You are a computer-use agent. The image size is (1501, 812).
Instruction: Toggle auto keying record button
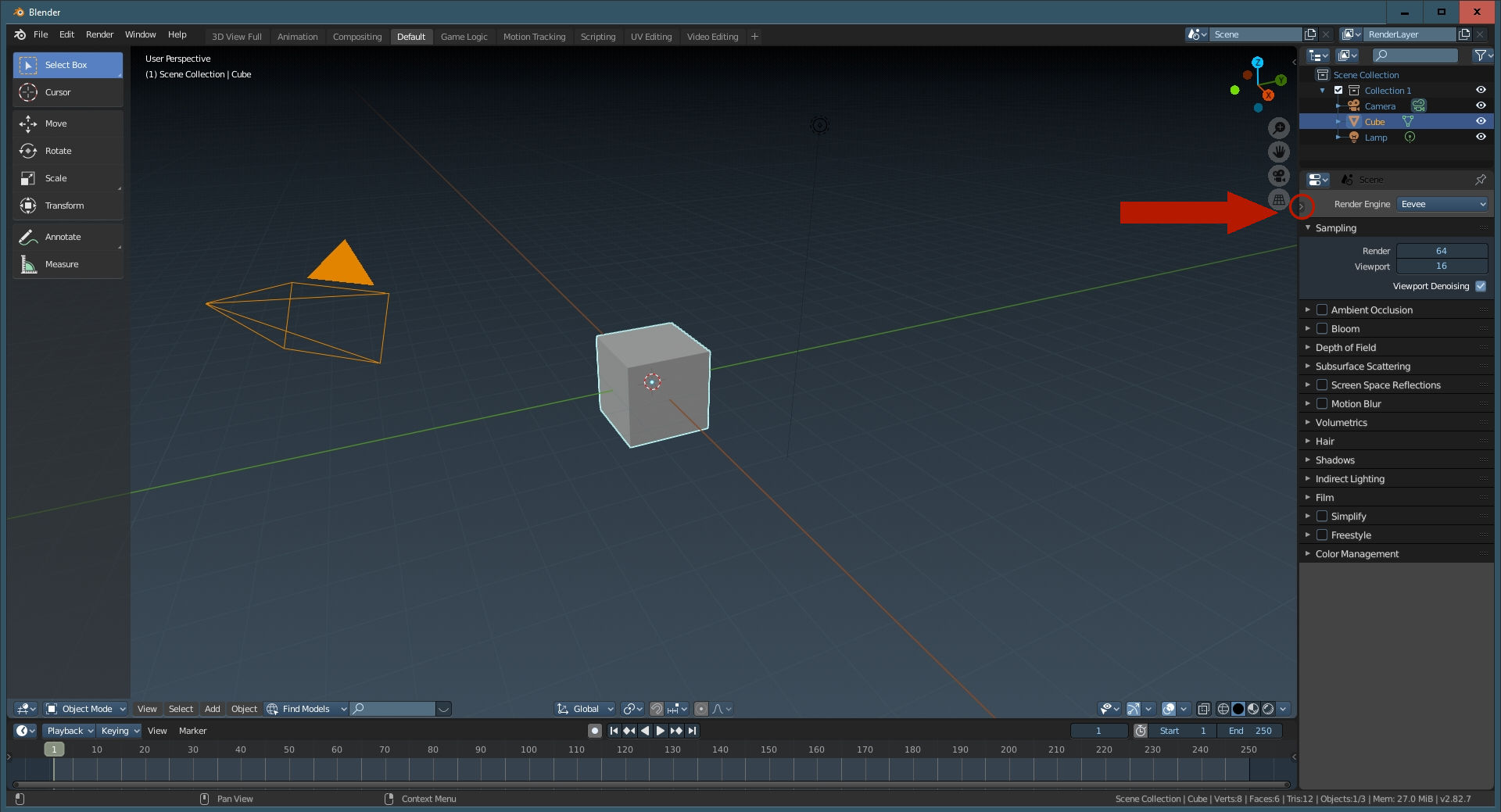(x=595, y=731)
